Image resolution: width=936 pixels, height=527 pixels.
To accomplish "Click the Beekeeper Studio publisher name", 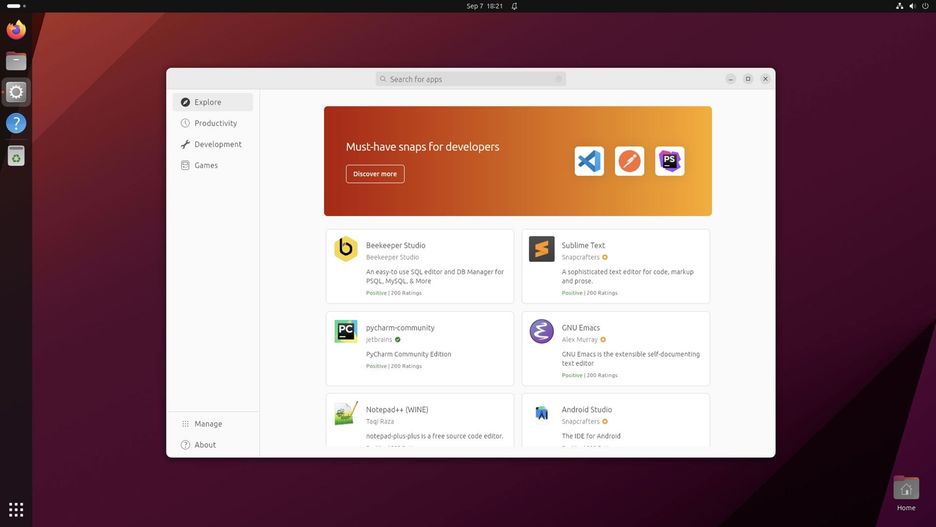I will point(392,257).
